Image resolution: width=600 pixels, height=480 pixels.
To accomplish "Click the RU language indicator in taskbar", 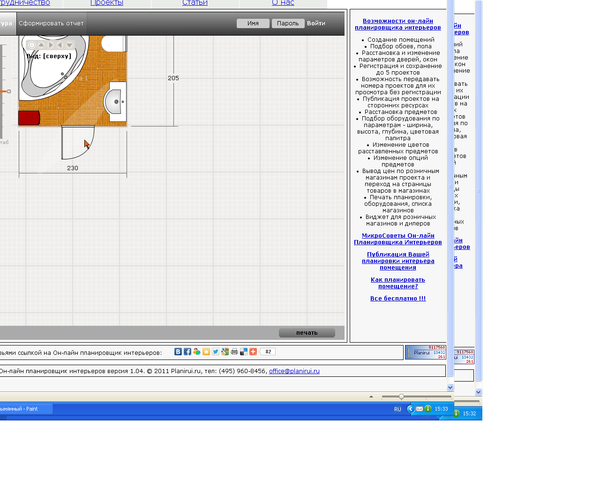I will click(x=397, y=409).
